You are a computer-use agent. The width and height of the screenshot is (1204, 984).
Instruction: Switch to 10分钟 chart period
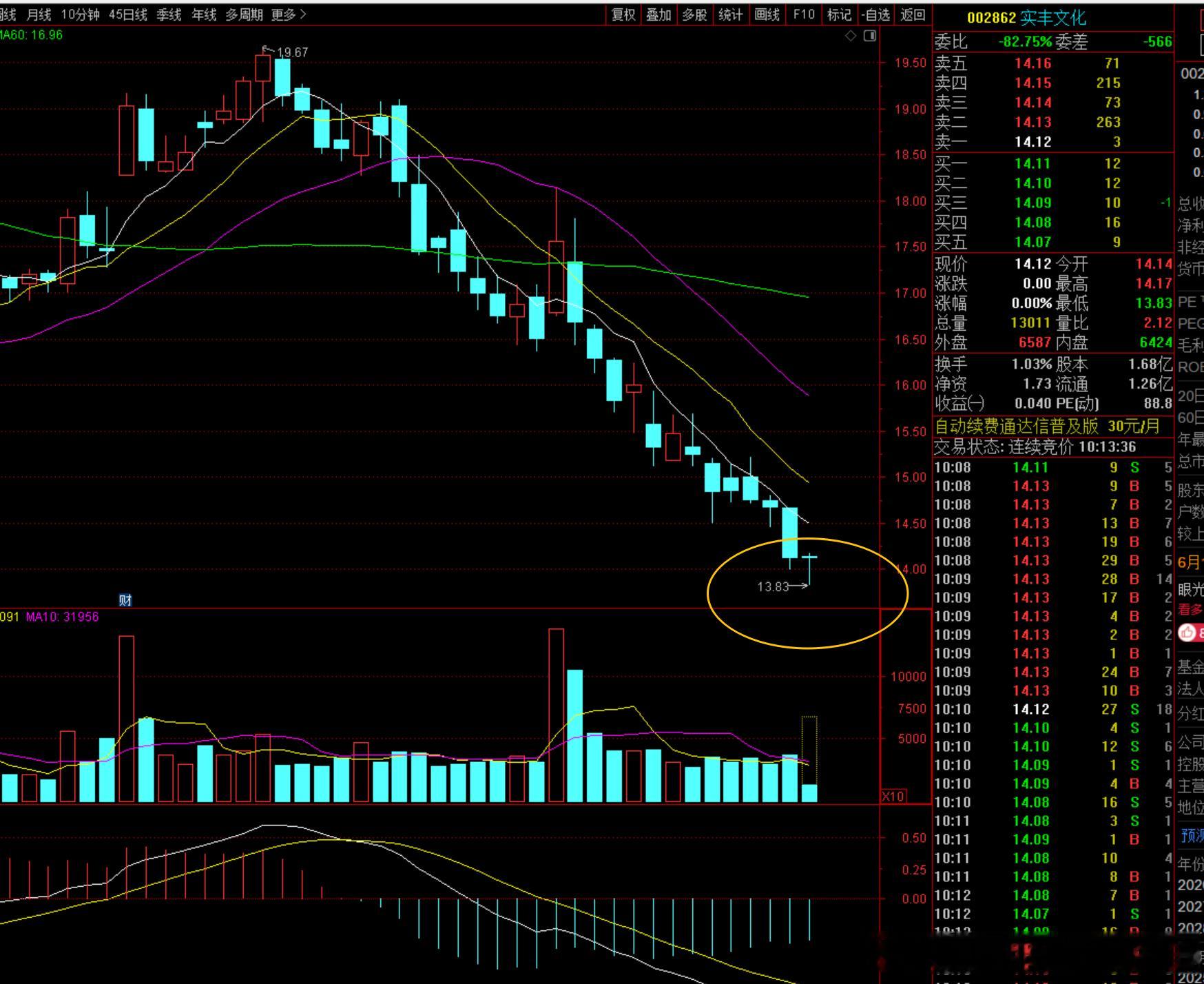[80, 14]
